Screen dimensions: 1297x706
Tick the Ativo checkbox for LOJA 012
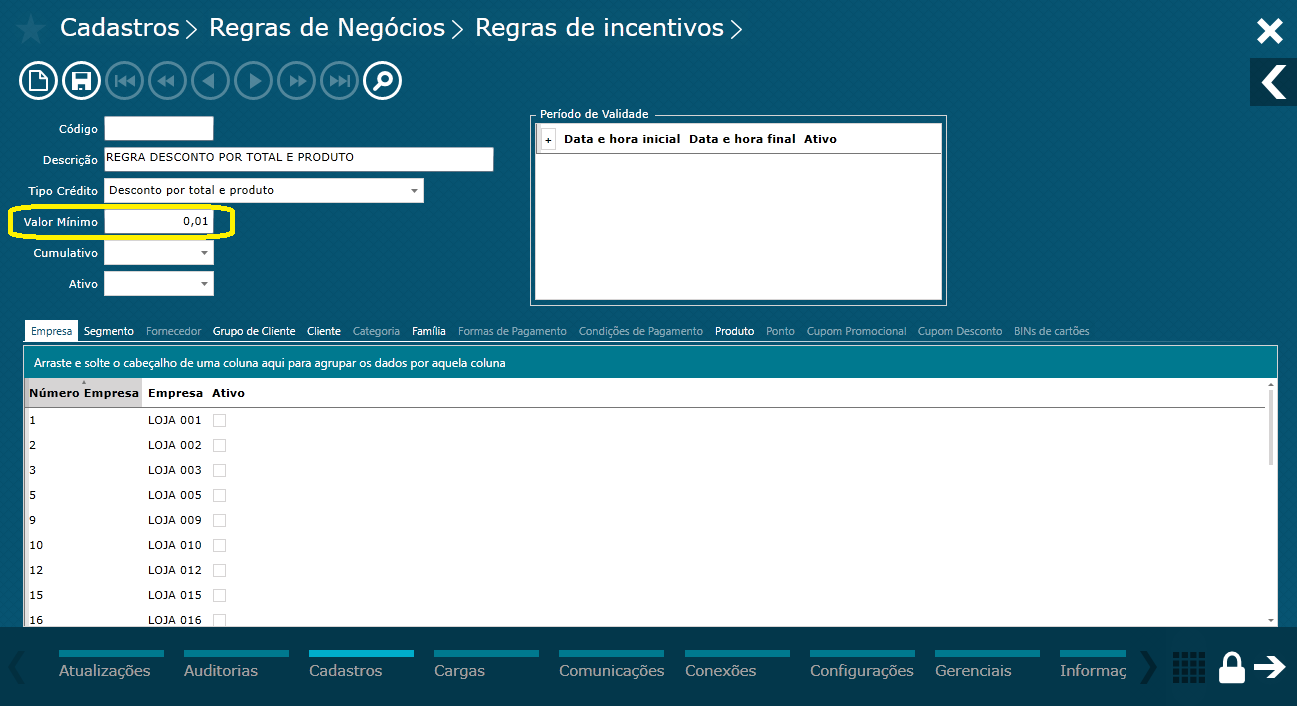219,570
